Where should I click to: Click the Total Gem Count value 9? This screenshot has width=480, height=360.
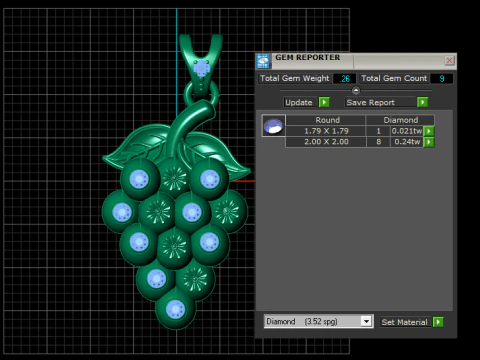441,79
